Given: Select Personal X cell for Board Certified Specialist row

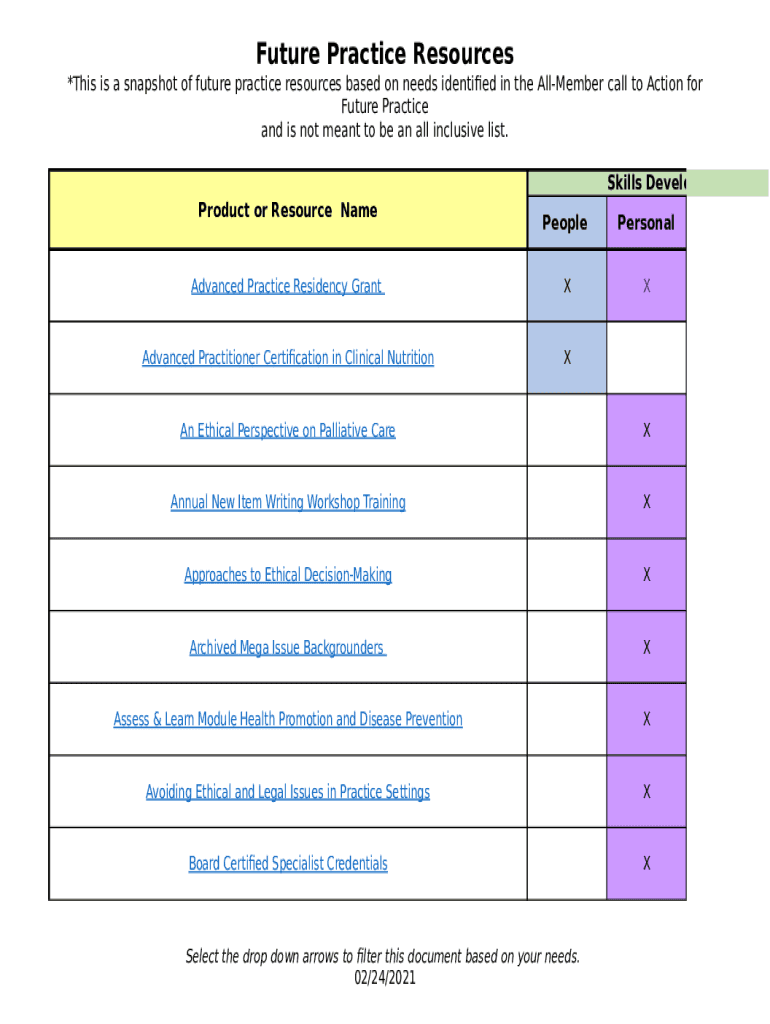Looking at the screenshot, I should 647,864.
